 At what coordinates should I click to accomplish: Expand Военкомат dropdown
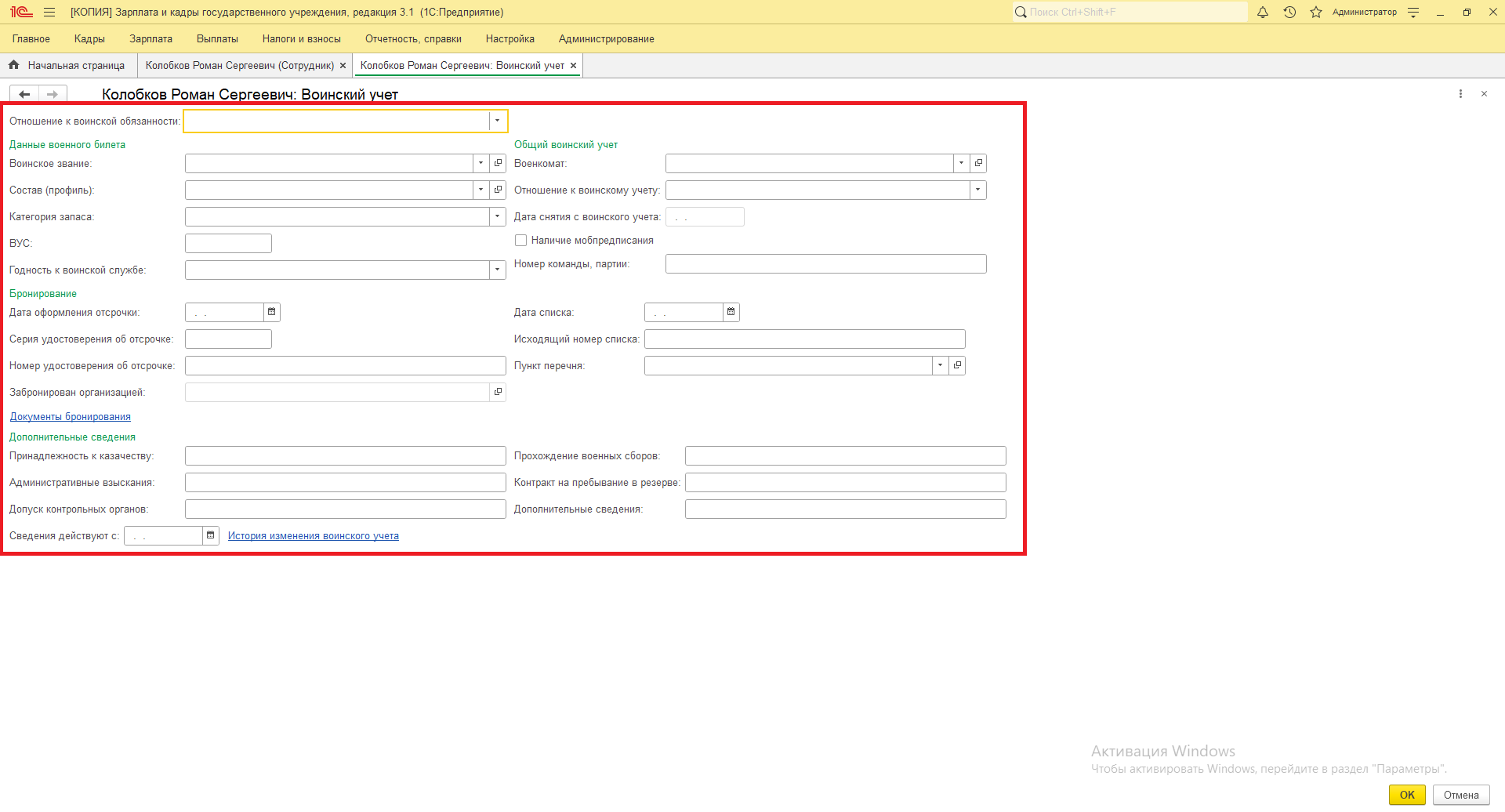(961, 164)
